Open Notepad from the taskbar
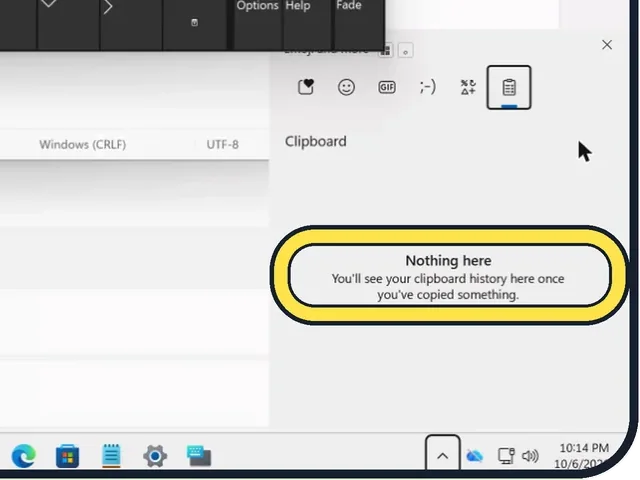640x480 pixels. [x=111, y=455]
